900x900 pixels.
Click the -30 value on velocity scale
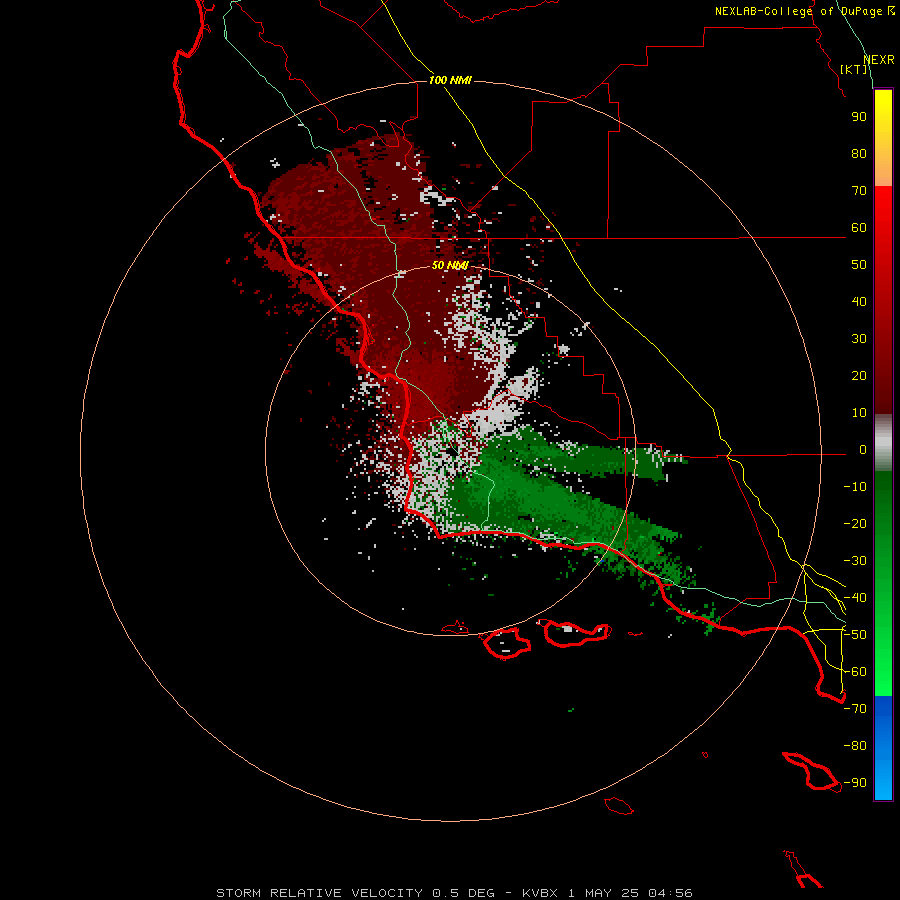[855, 561]
